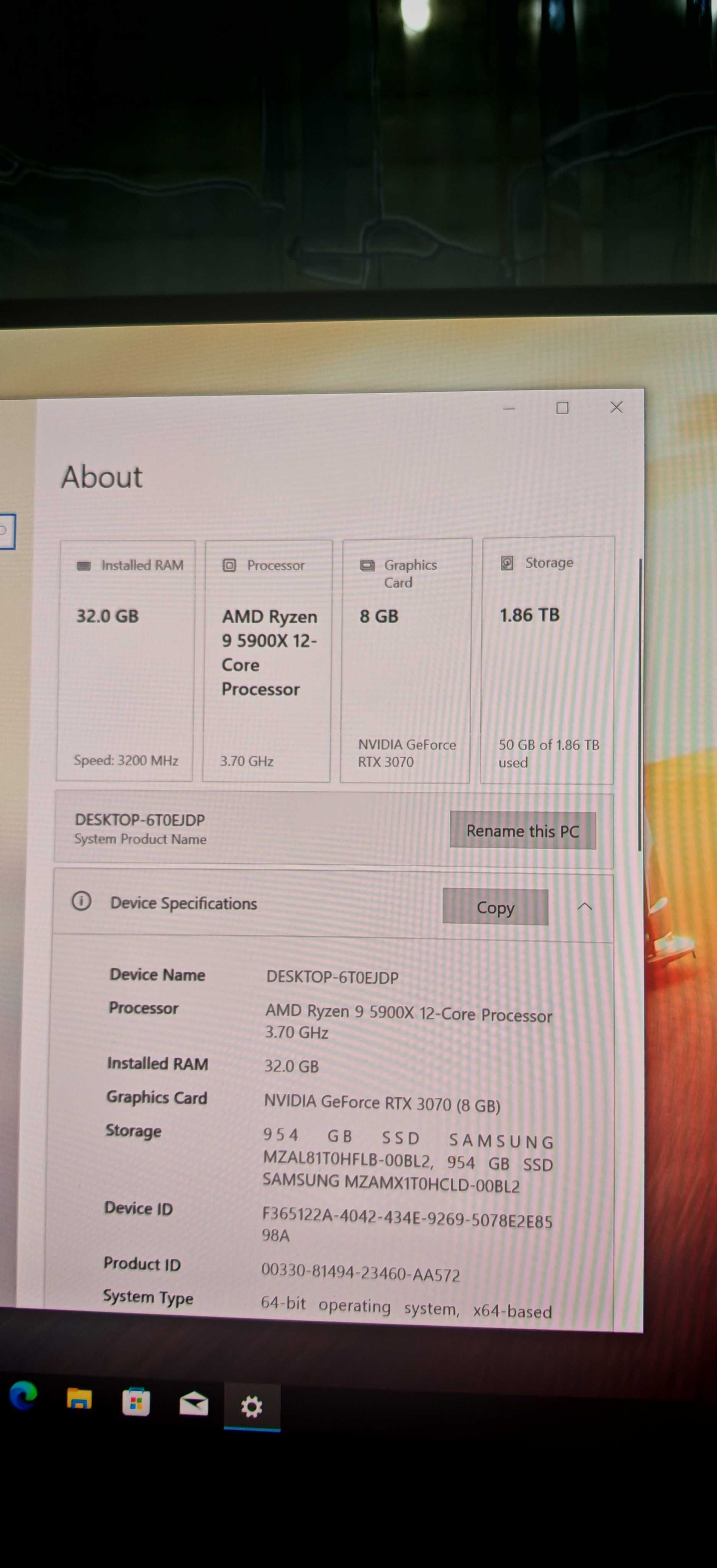
Task: Maximize the Settings window
Action: click(562, 408)
